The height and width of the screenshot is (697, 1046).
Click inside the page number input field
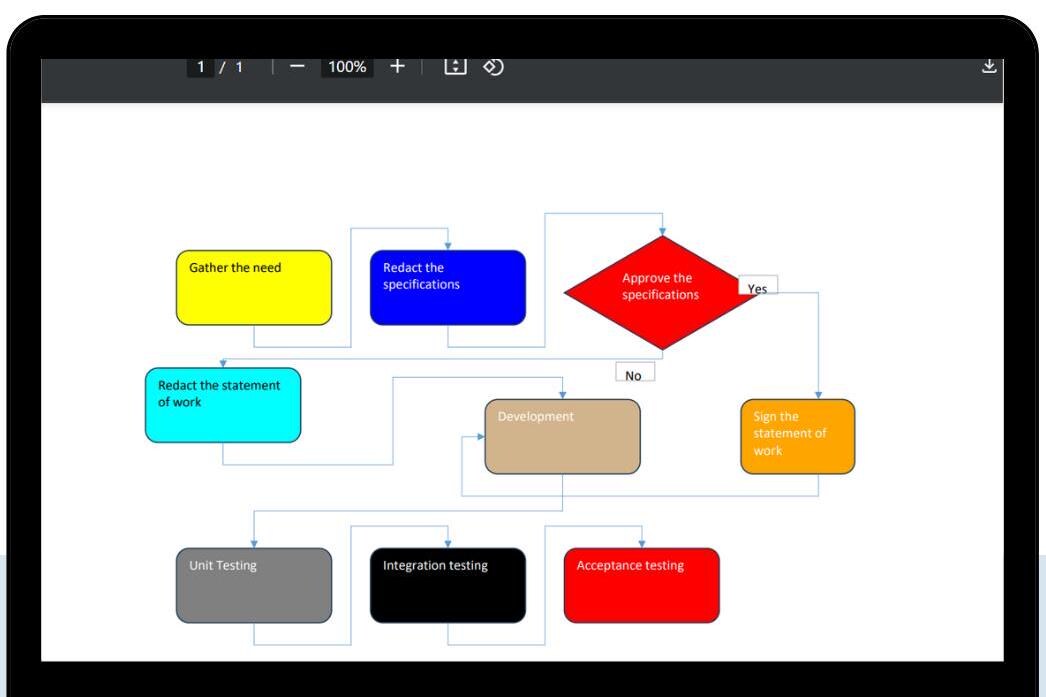200,66
